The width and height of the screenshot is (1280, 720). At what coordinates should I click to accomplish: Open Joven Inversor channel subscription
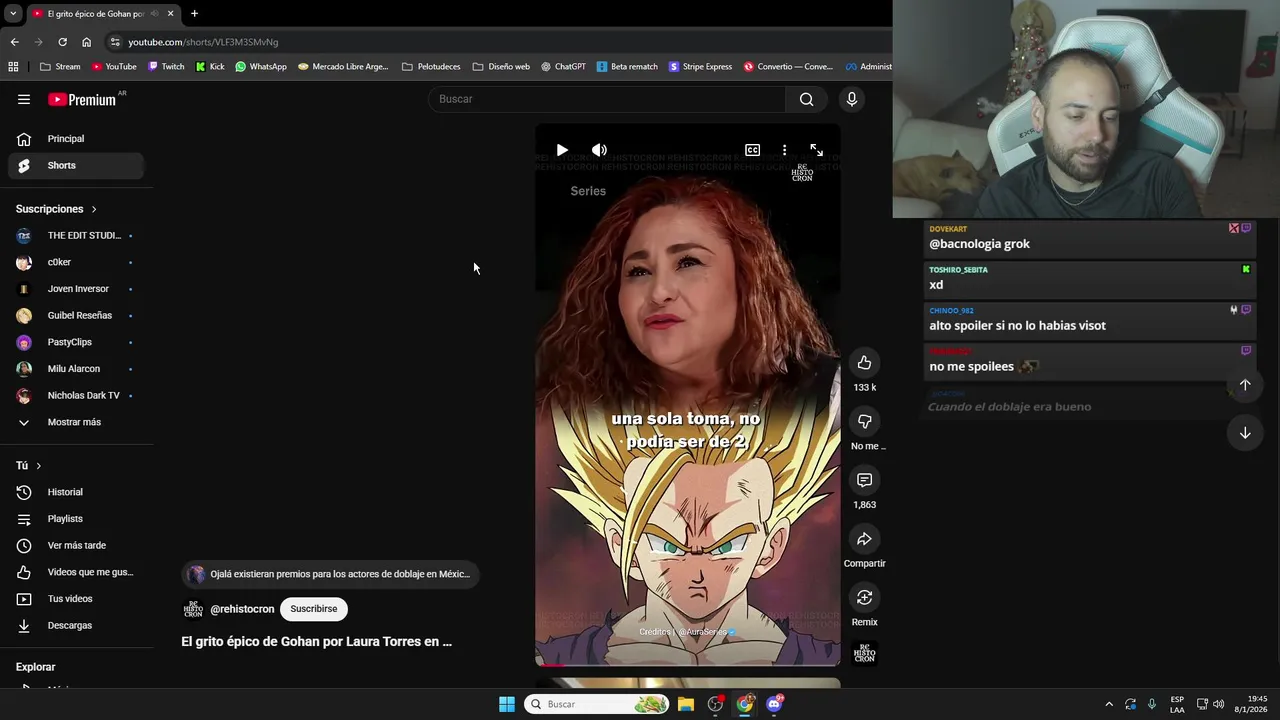(76, 289)
